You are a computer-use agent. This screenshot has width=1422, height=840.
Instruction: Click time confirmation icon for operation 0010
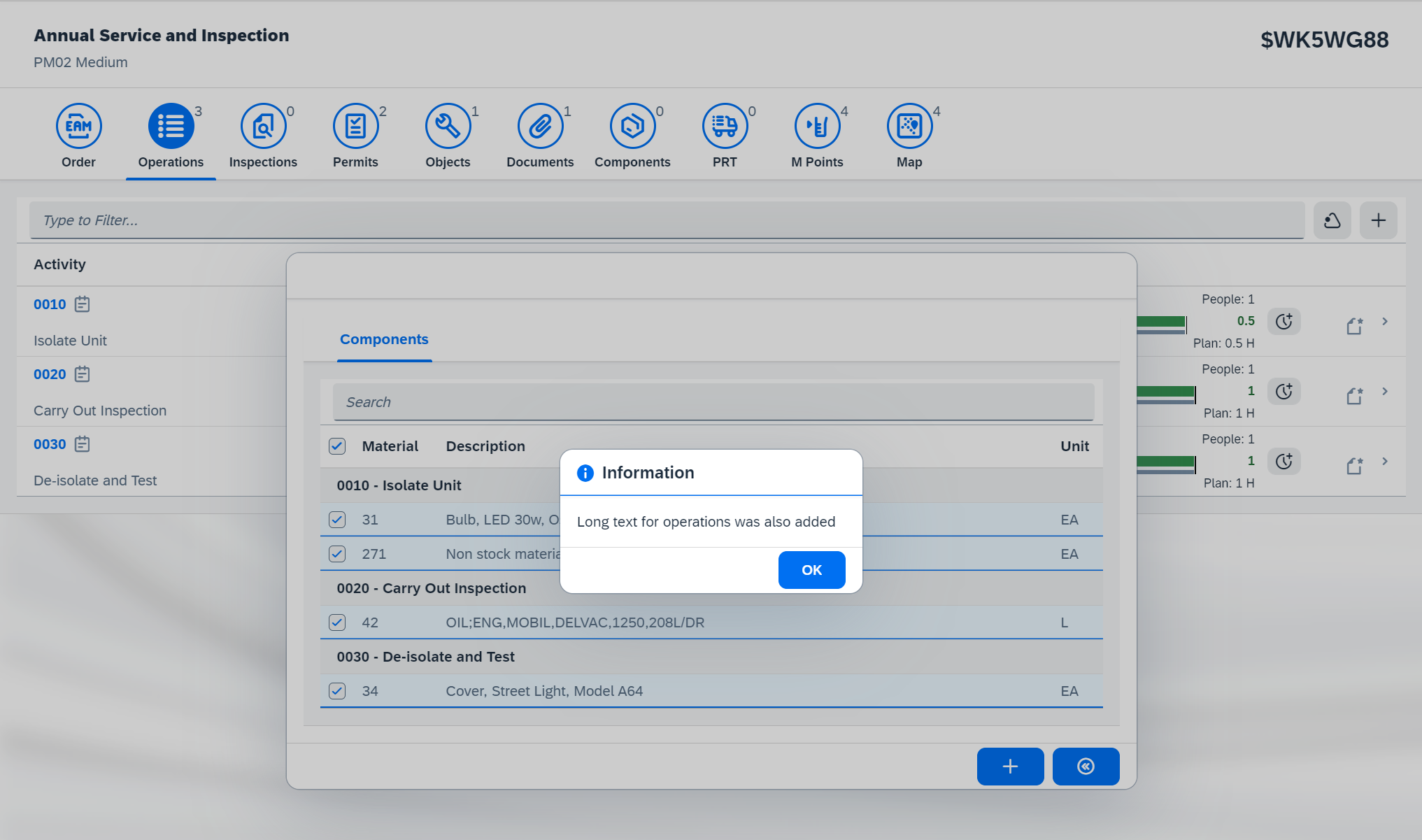point(1284,322)
